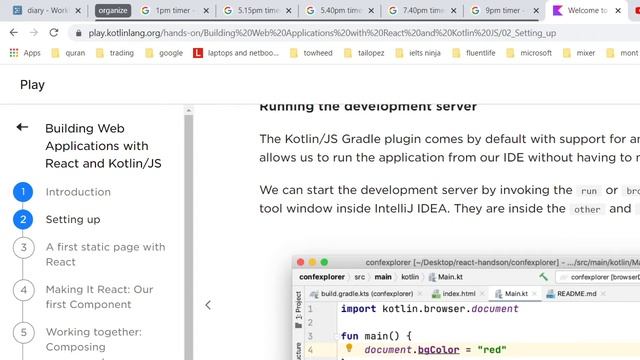Viewport: 640px width, 360px height.
Task: Open the mixer bookmark folder
Action: pyautogui.click(x=579, y=53)
